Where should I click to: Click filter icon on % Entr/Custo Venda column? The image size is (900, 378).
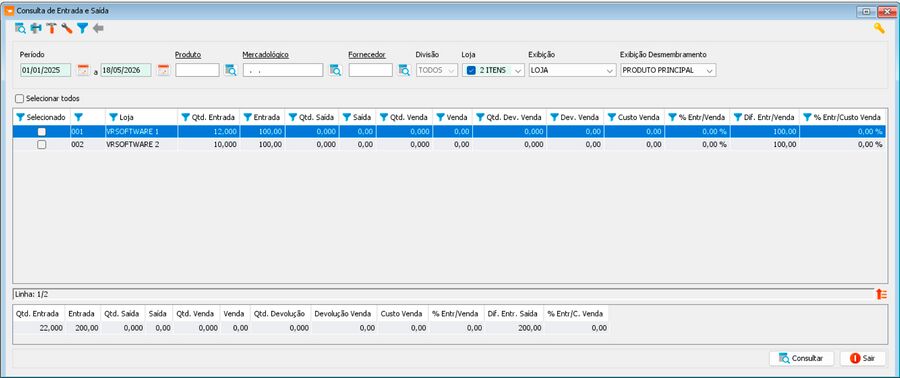pos(808,117)
